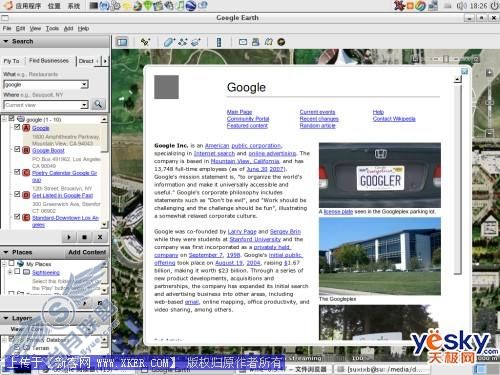Open the Help menu
This screenshot has height=375, width=500.
pyautogui.click(x=83, y=28)
